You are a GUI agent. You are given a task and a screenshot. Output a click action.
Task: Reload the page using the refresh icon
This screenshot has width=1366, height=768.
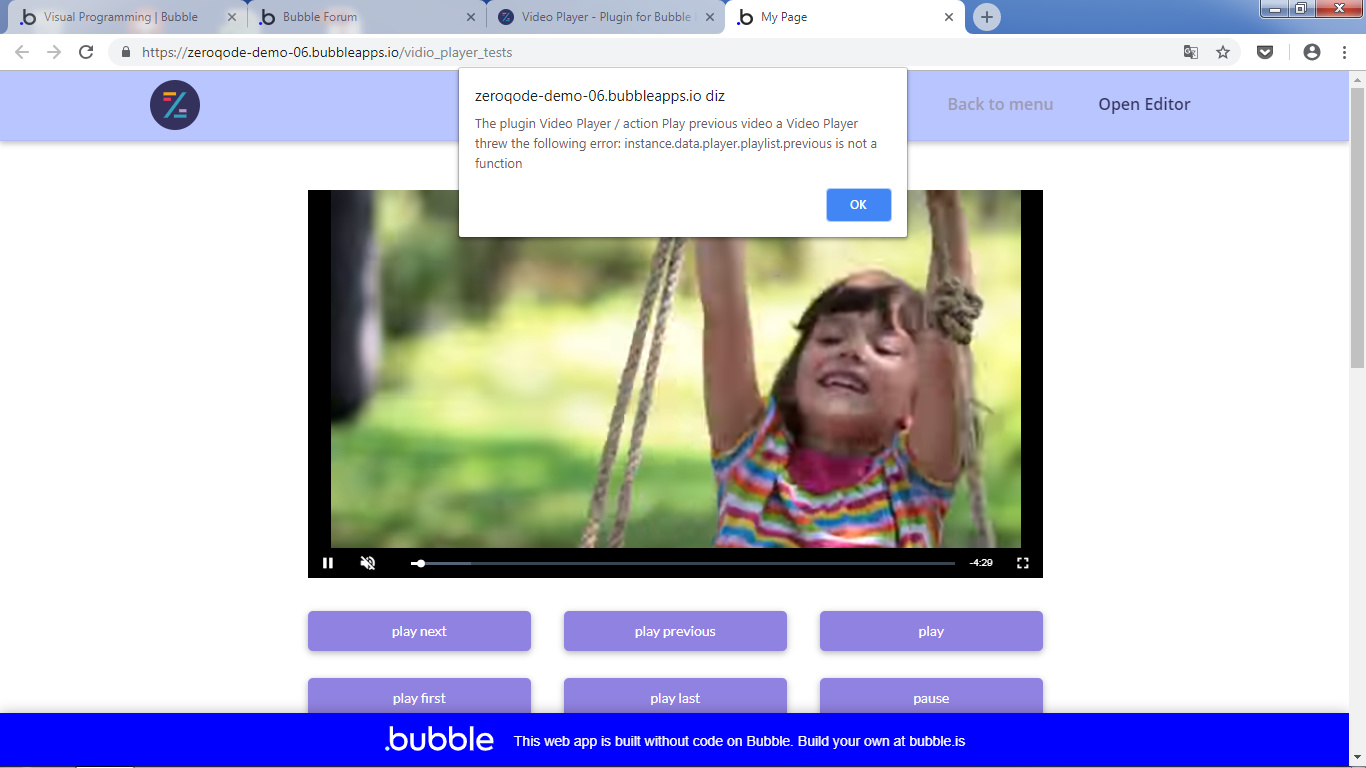pyautogui.click(x=85, y=52)
